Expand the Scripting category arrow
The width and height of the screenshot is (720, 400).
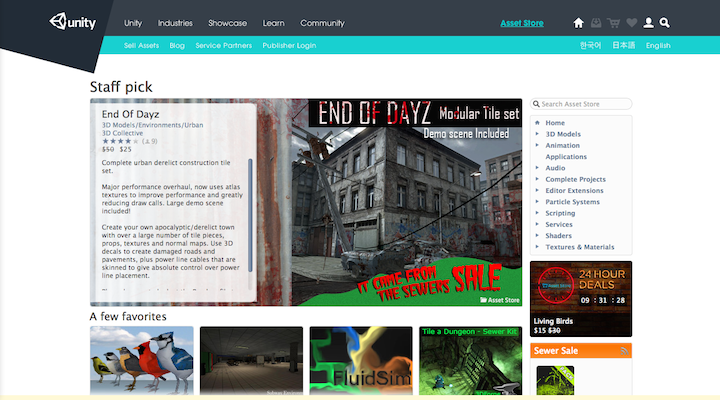pos(537,213)
